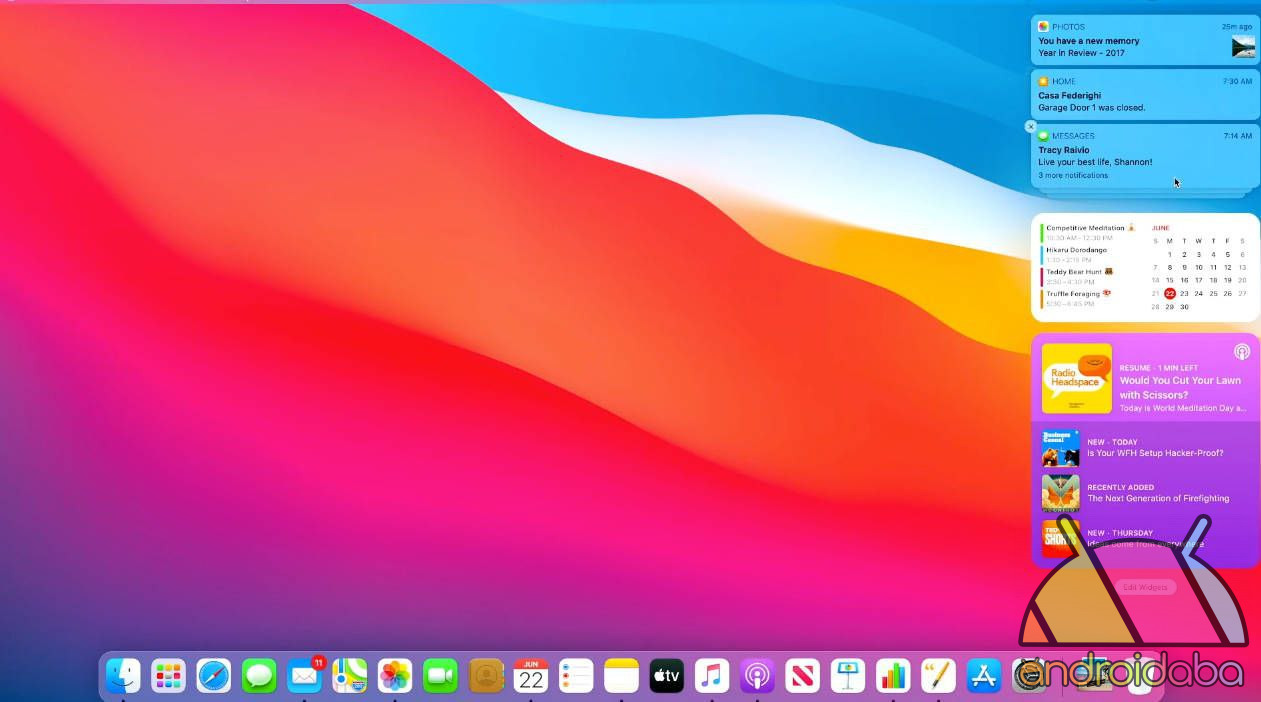Open Finder from the dock
The height and width of the screenshot is (702, 1261).
(x=123, y=676)
